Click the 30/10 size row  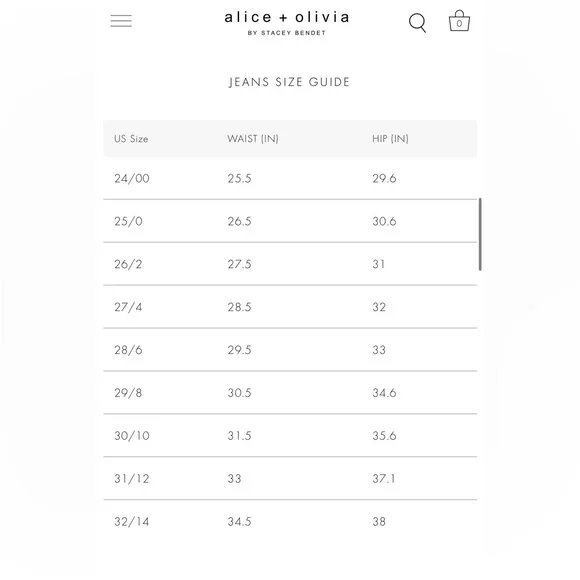tap(290, 435)
